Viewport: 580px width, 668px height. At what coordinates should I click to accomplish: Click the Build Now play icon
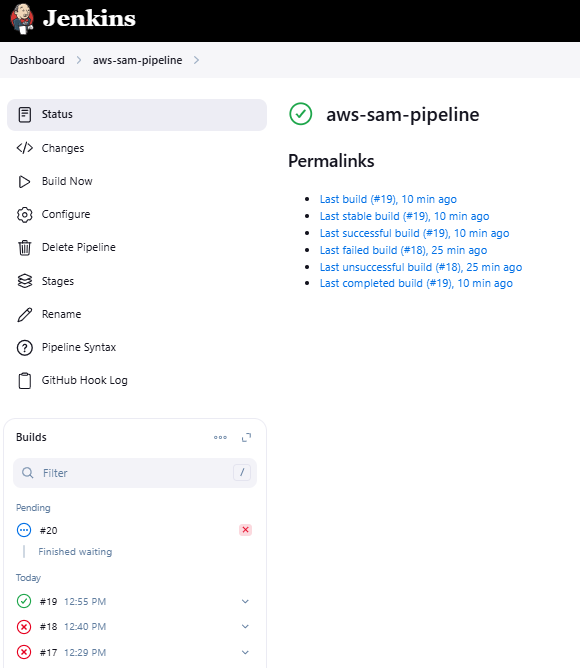tap(24, 182)
